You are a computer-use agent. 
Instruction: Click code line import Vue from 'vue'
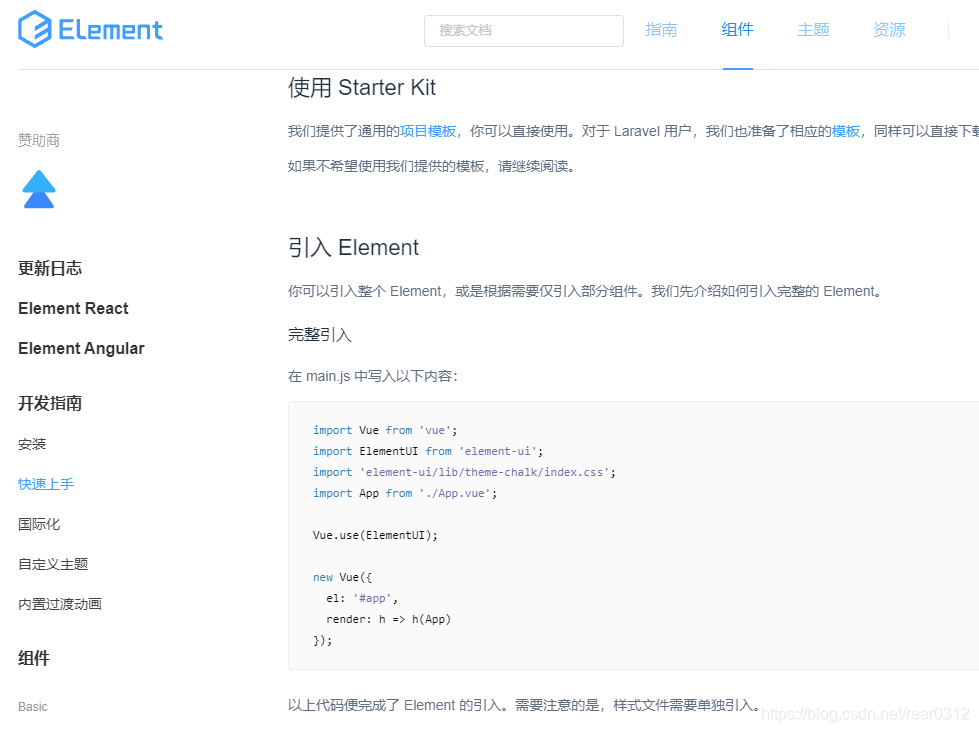385,430
